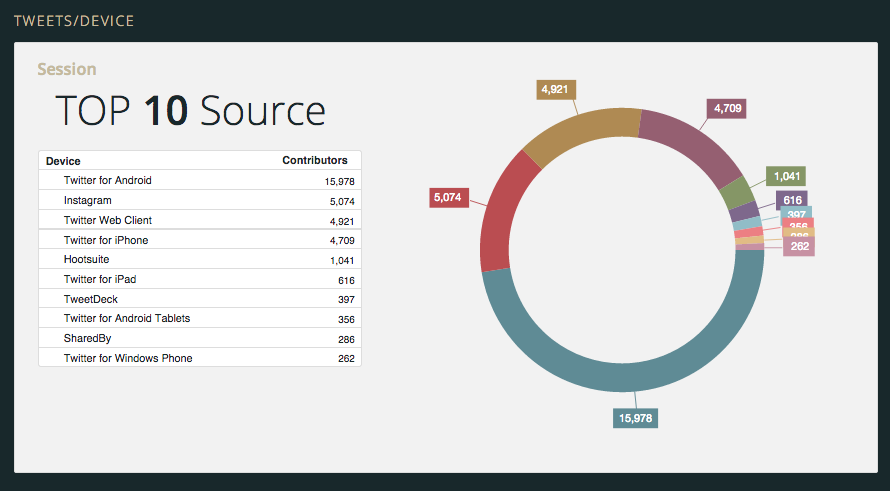Click the 616 contributors table cell
The width and height of the screenshot is (890, 491).
point(346,280)
